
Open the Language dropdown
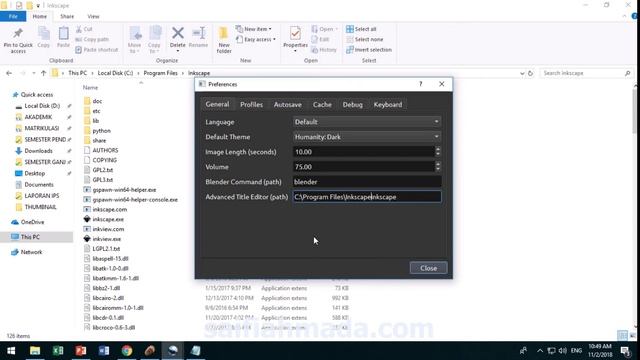(367, 122)
